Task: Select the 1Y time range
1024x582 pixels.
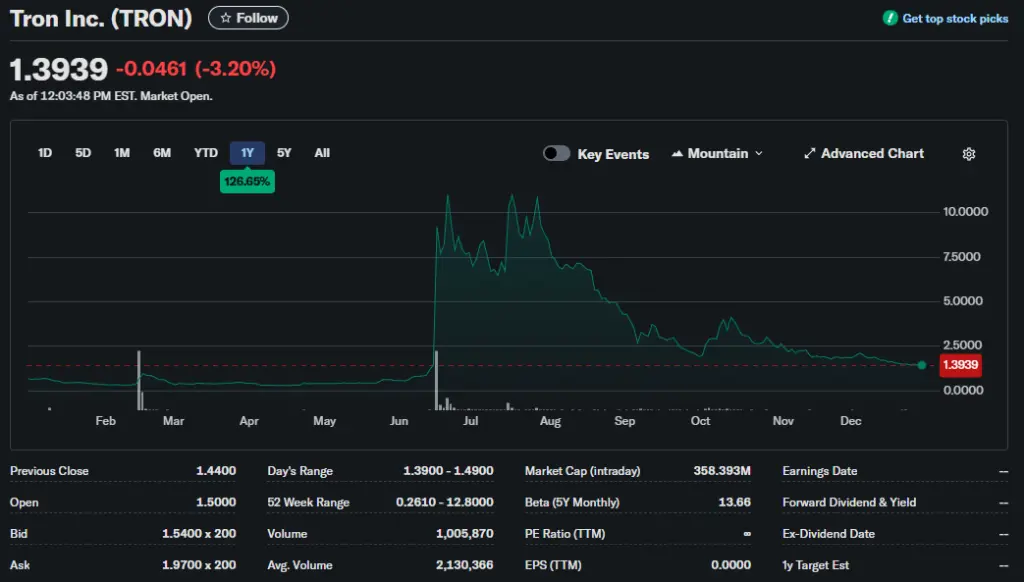Action: (247, 153)
